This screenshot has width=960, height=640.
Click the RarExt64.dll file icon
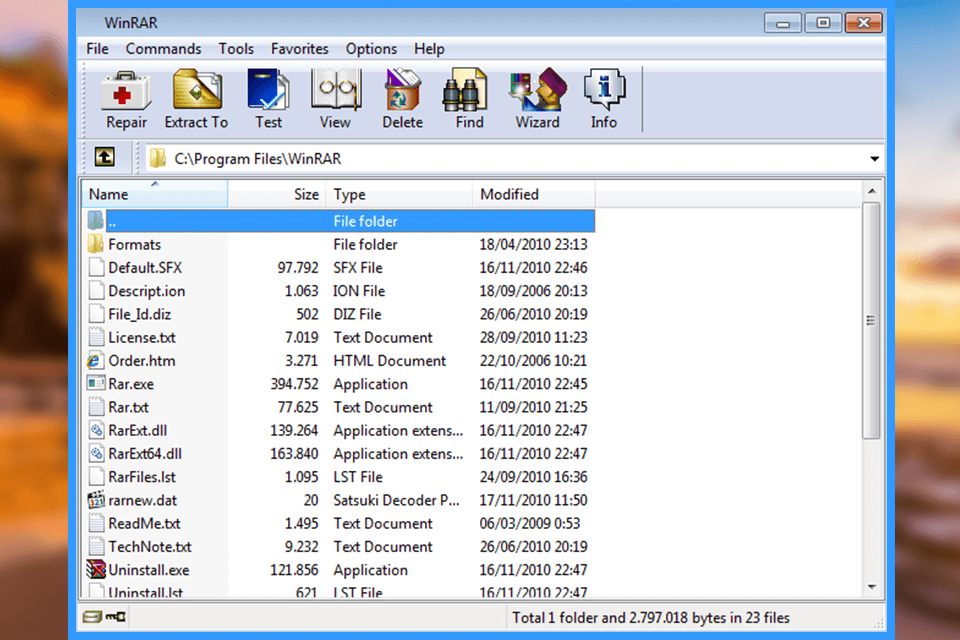[96, 454]
